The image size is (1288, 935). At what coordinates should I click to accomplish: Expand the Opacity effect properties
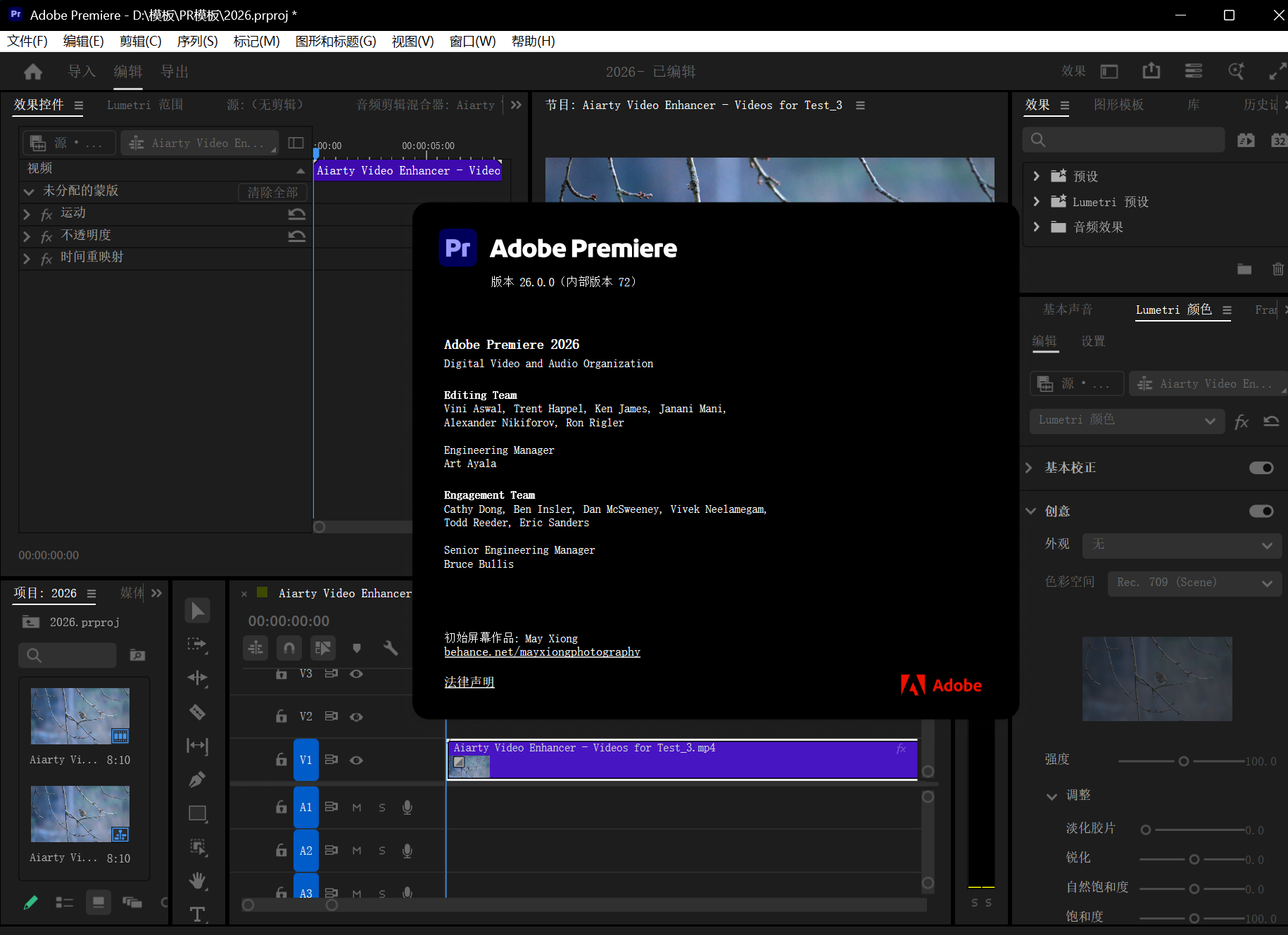point(27,236)
